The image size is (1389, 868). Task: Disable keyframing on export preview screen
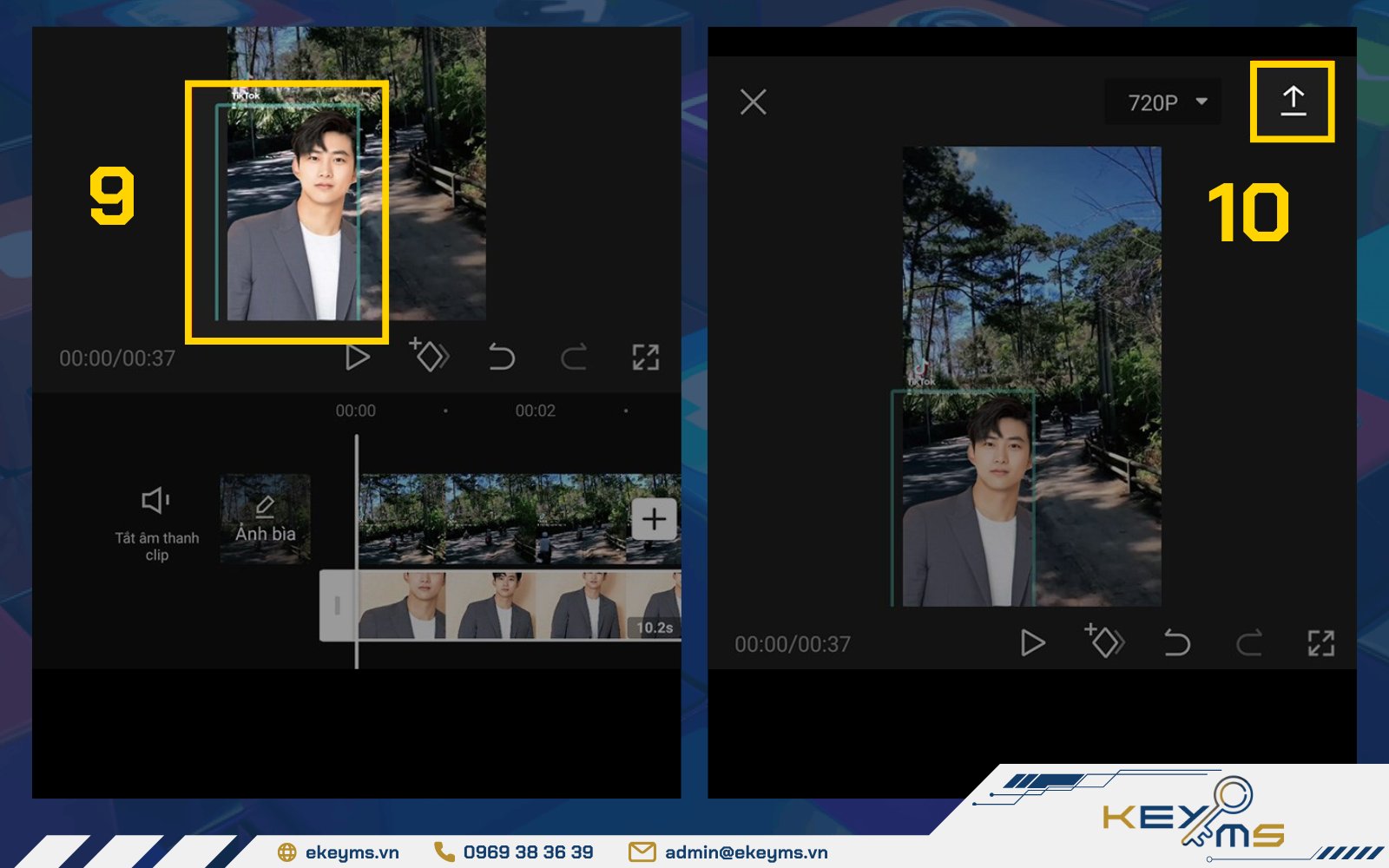point(1104,642)
